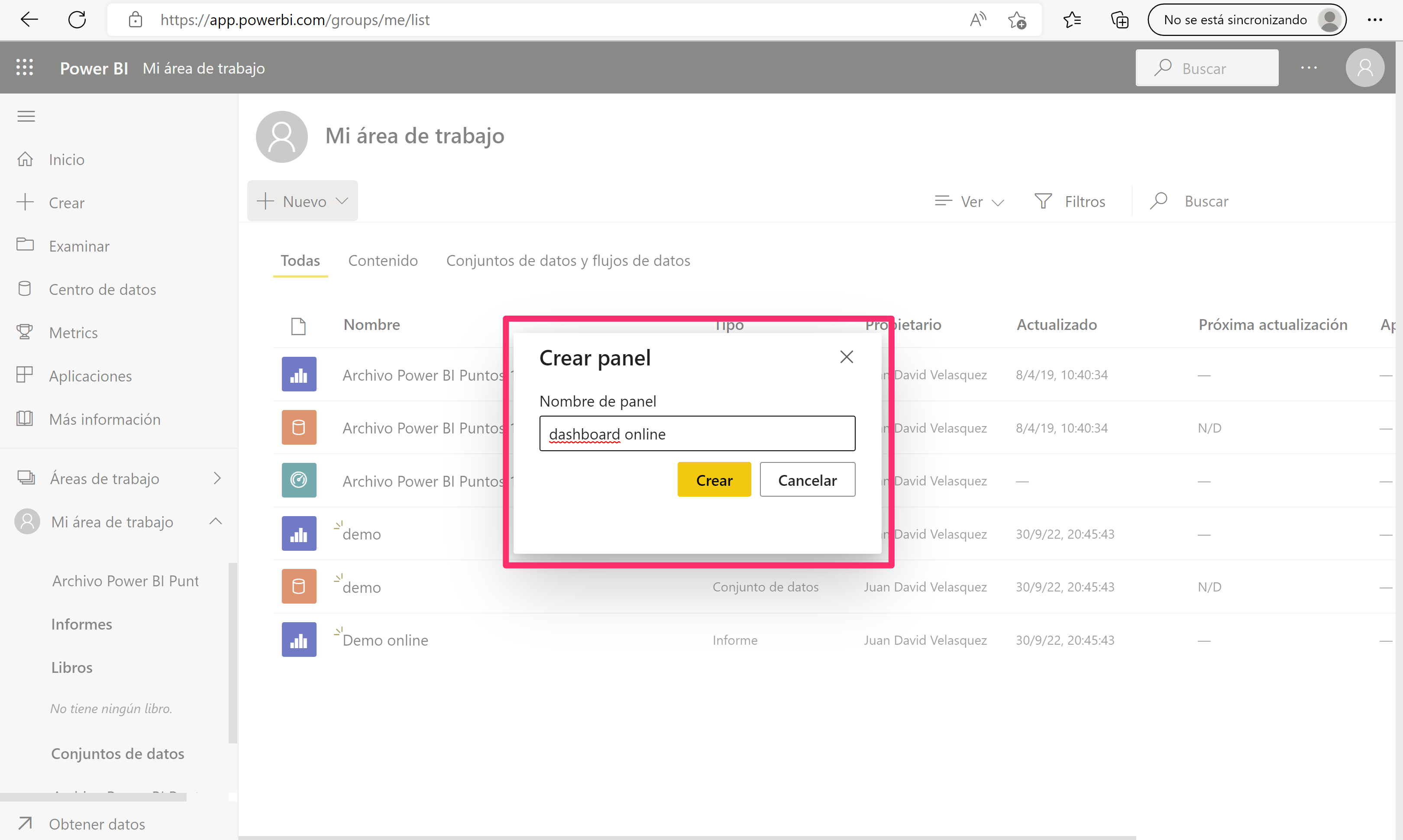Click the blue report icon for demo item
This screenshot has width=1403, height=840.
298,533
